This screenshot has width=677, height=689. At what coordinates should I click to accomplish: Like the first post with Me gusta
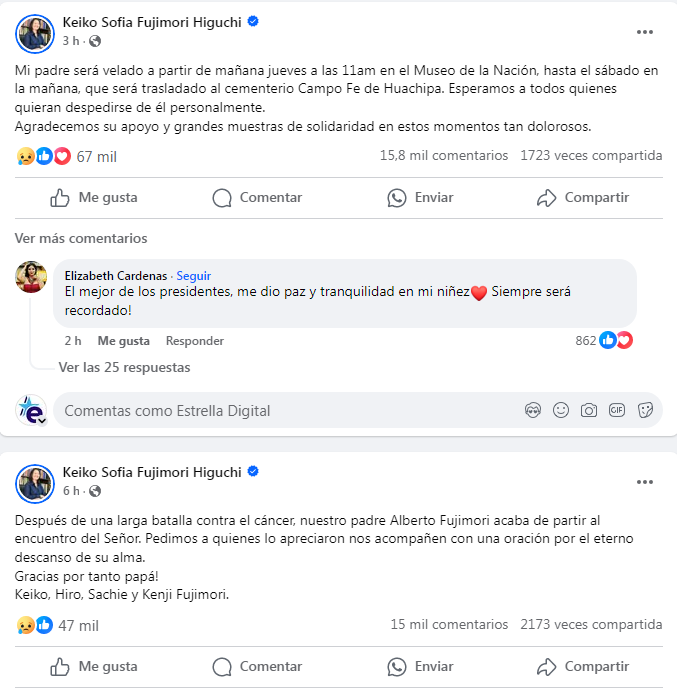[x=94, y=198]
